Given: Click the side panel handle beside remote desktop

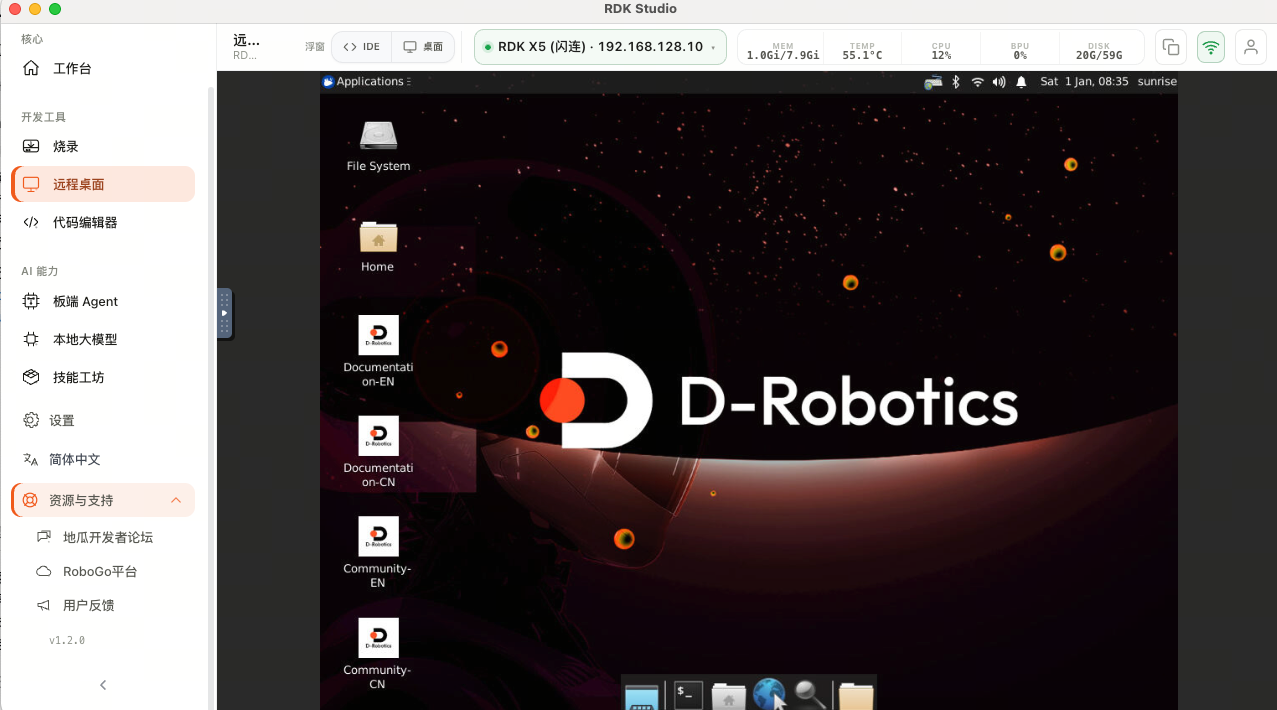Looking at the screenshot, I should click(x=225, y=313).
